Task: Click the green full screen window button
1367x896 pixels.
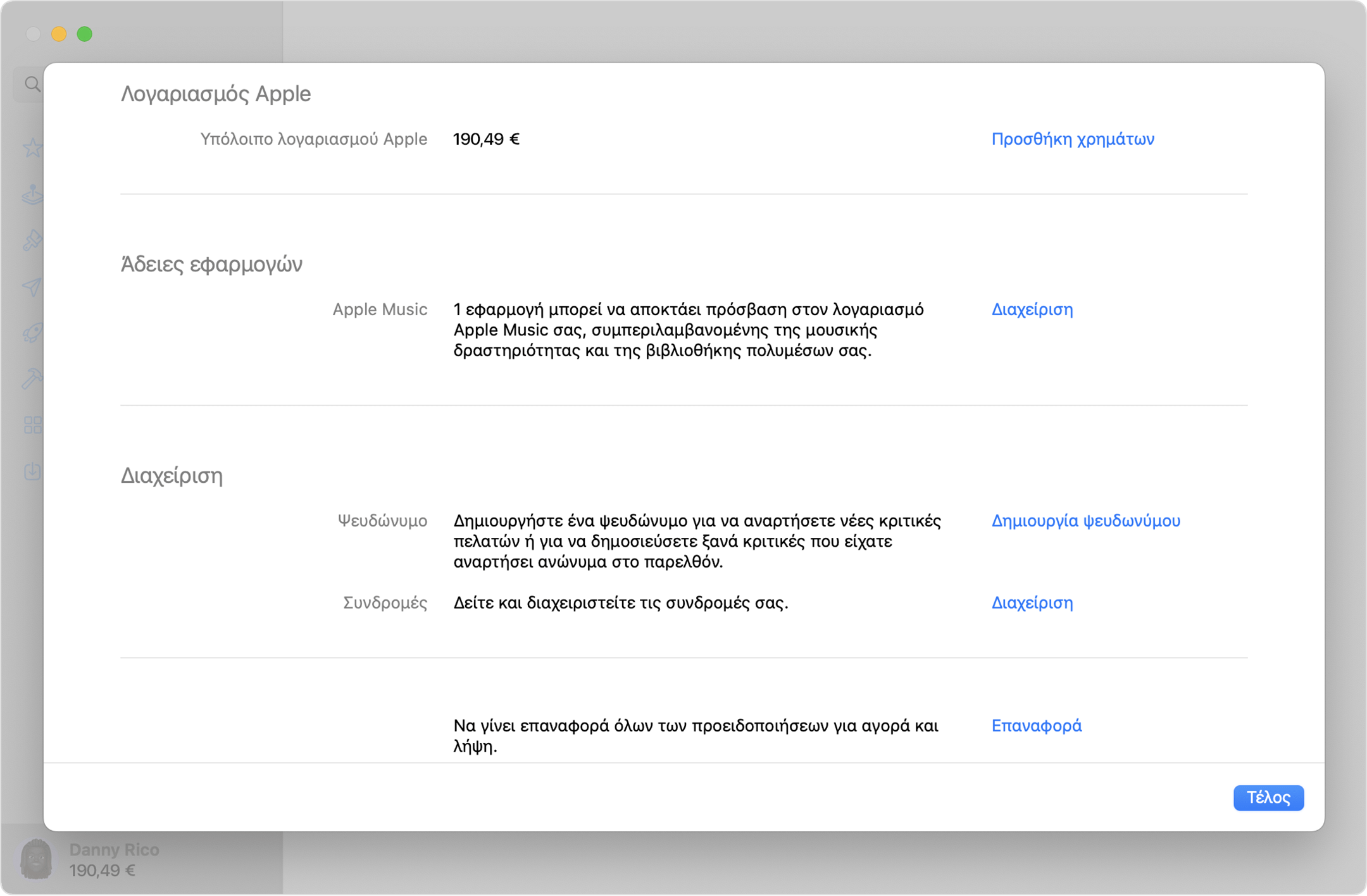Action: 85,34
